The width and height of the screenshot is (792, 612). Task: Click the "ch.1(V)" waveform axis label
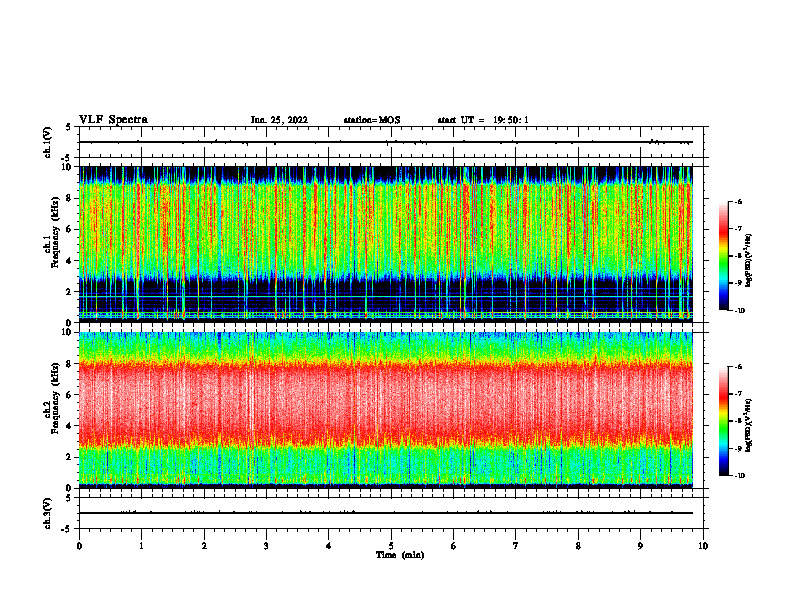click(x=48, y=142)
